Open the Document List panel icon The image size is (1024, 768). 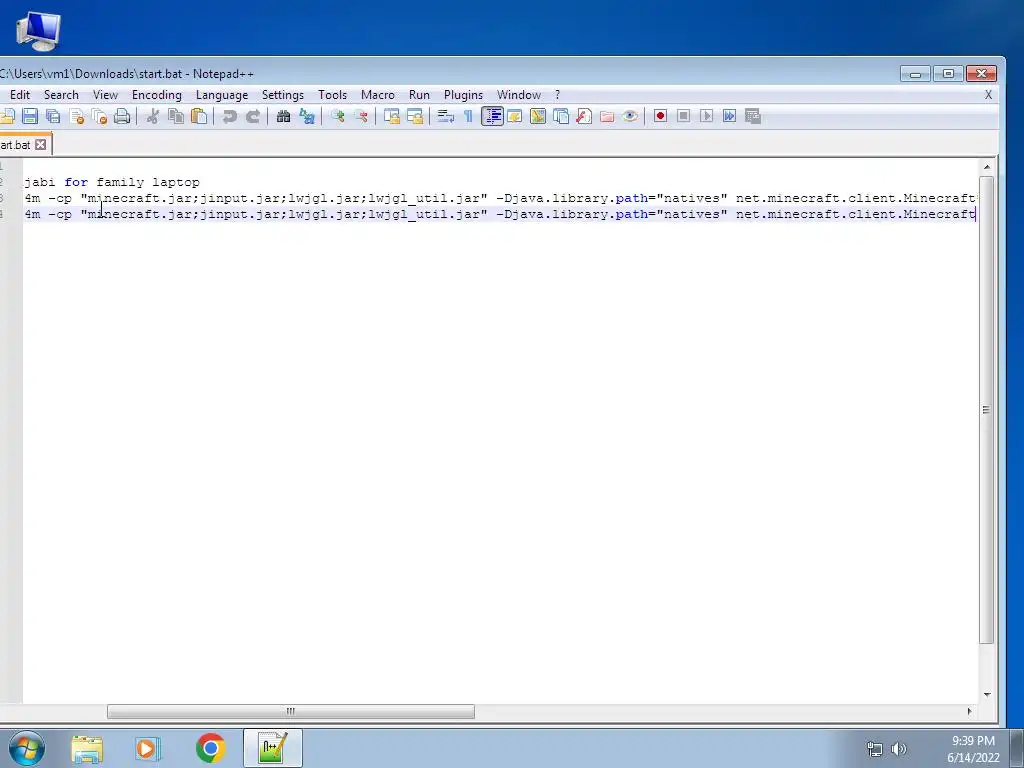[x=561, y=116]
